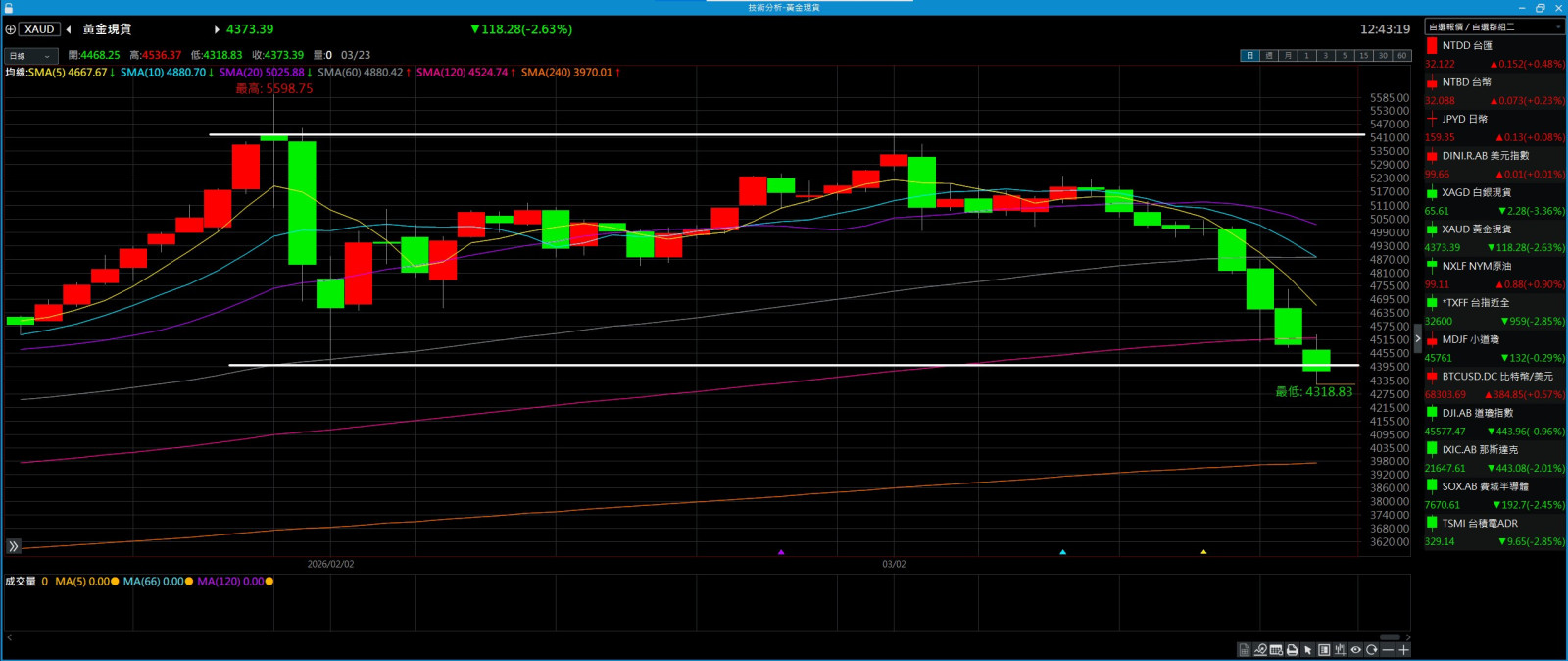Toggle visibility with the eye icon

[x=1356, y=650]
